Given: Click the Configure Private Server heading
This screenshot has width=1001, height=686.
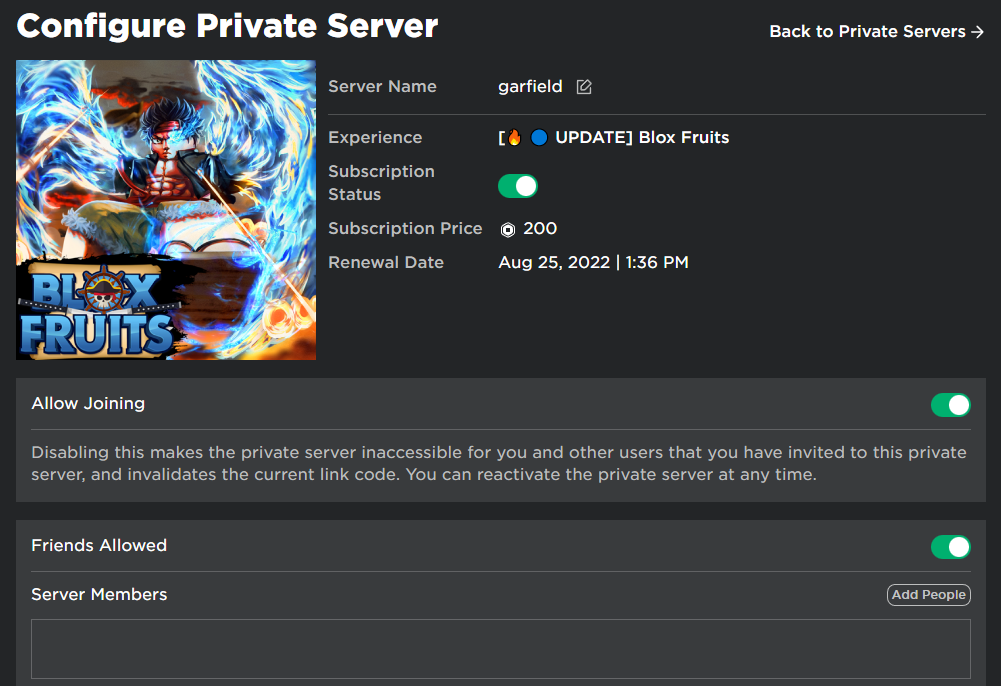Looking at the screenshot, I should point(227,26).
